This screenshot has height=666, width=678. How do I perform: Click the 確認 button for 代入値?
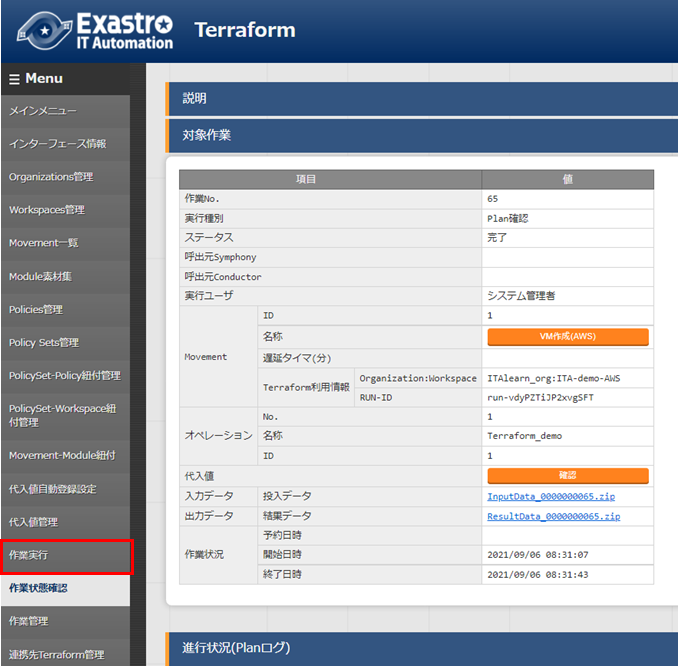568,476
